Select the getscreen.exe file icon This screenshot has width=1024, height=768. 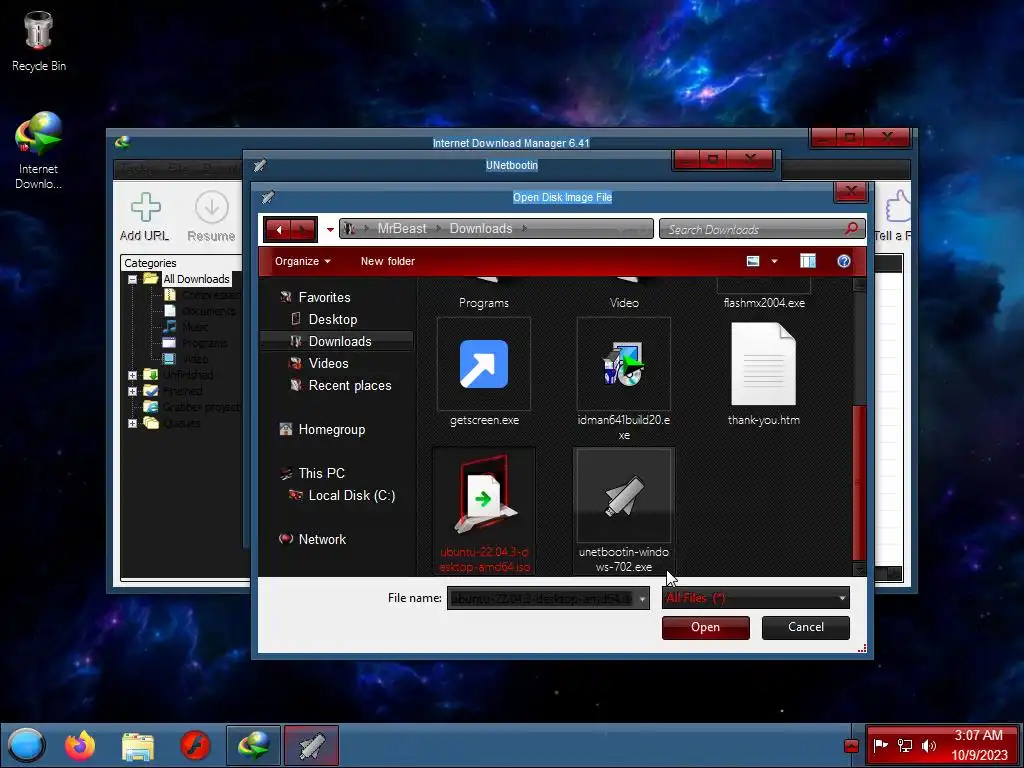(x=484, y=364)
